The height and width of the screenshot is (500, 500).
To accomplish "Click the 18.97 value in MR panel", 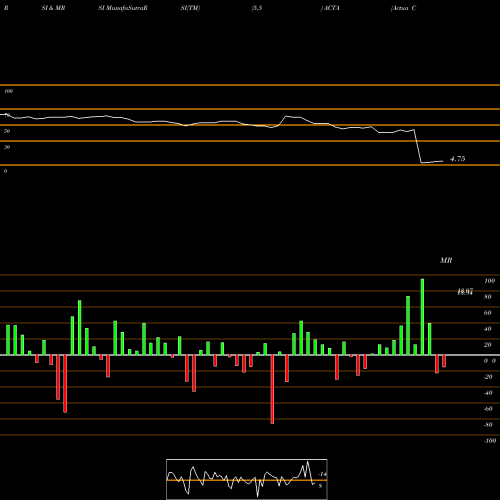I will 465,292.
